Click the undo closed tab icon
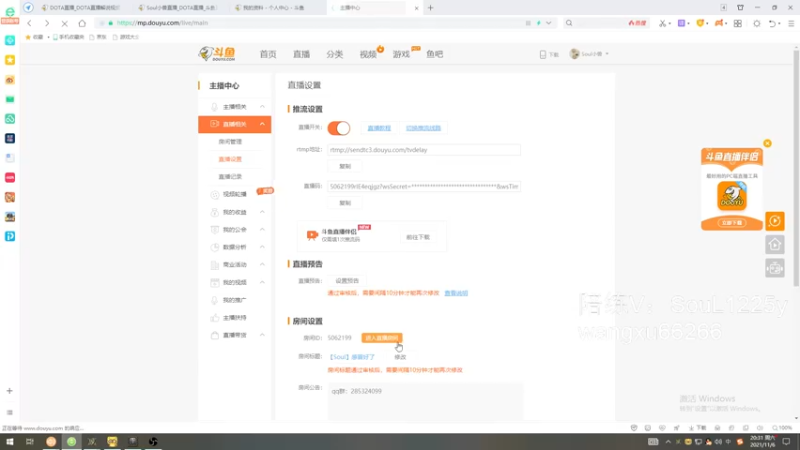Screen dimensions: 800x450 click(x=772, y=23)
